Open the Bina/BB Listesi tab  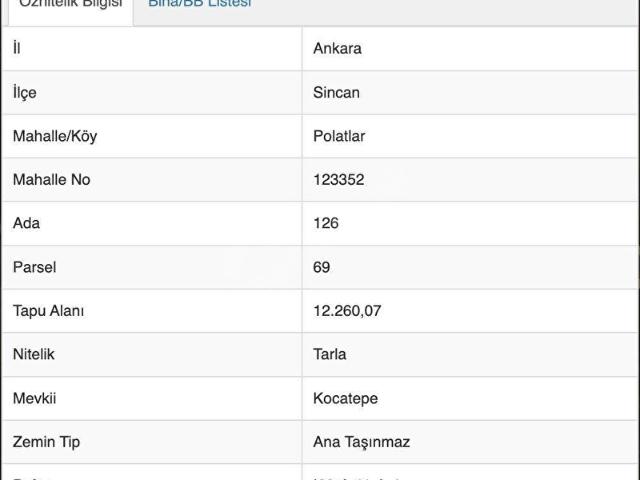(x=199, y=5)
